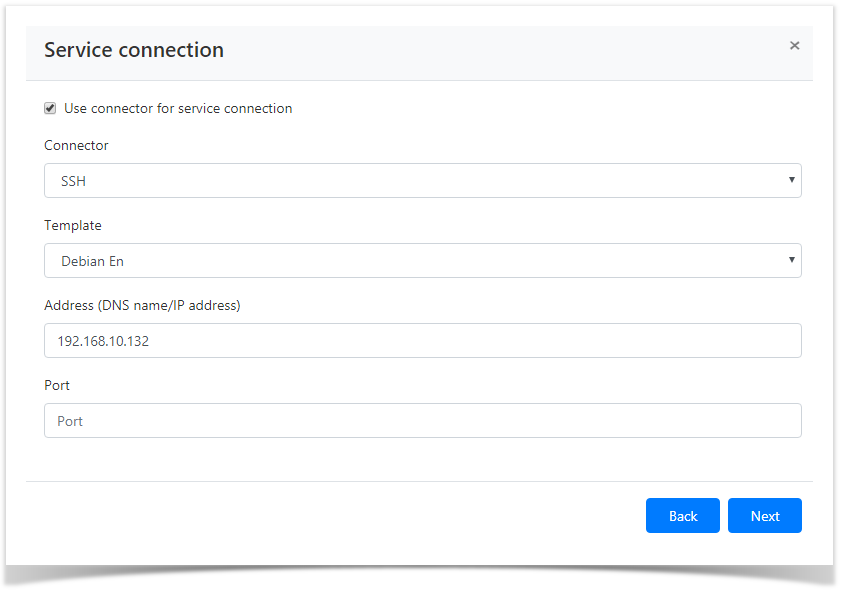This screenshot has height=594, width=847.
Task: Click the Connector field label
Action: 76,145
